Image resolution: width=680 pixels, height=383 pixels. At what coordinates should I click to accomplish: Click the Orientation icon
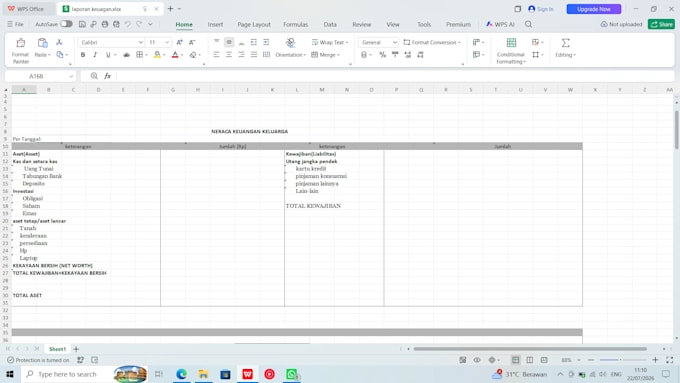point(290,43)
